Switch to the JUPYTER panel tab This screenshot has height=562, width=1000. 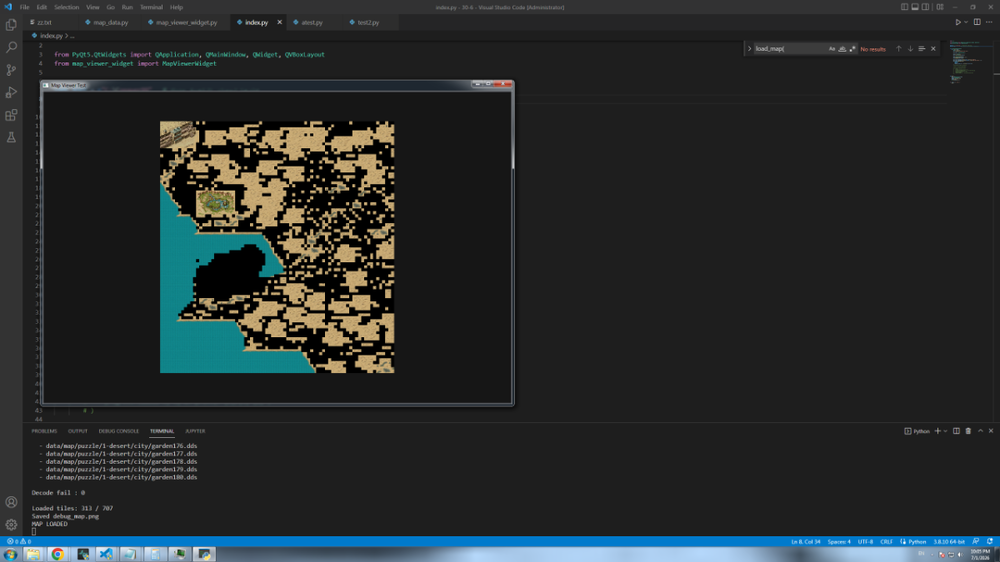coord(195,431)
